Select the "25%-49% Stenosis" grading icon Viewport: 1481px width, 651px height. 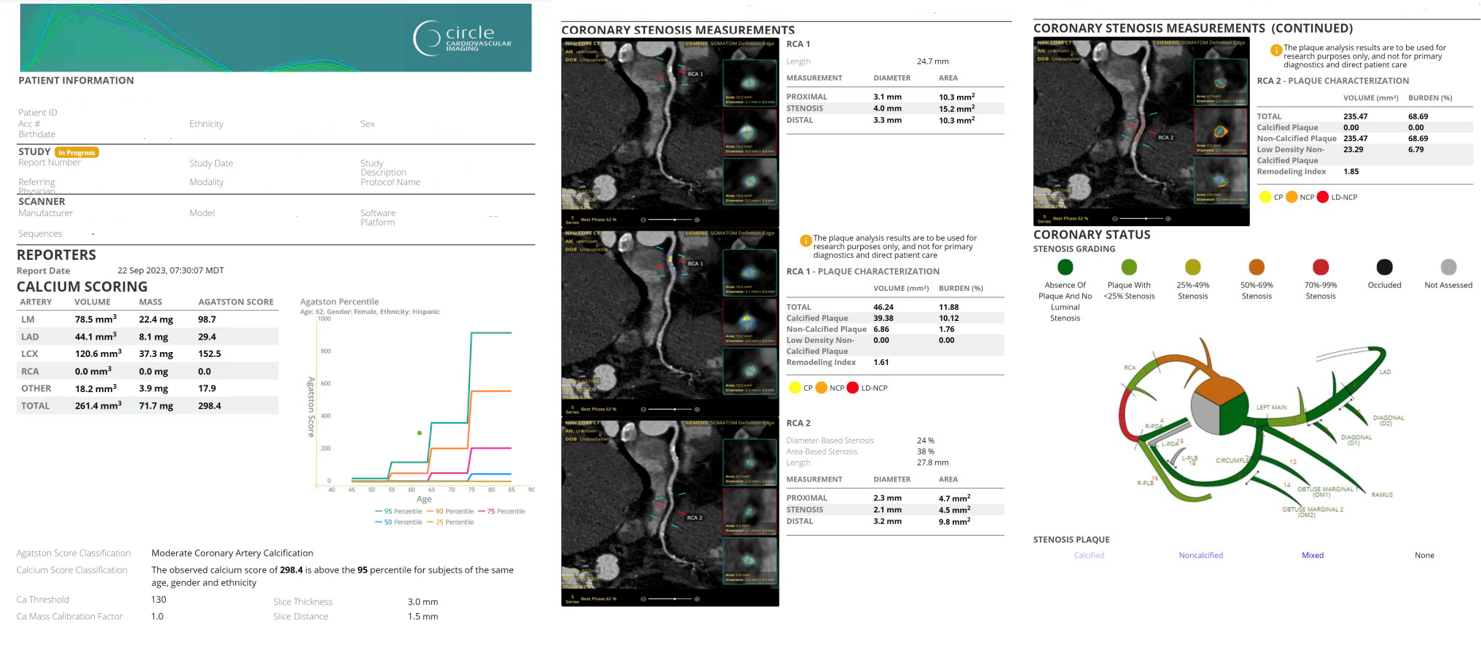[1192, 268]
